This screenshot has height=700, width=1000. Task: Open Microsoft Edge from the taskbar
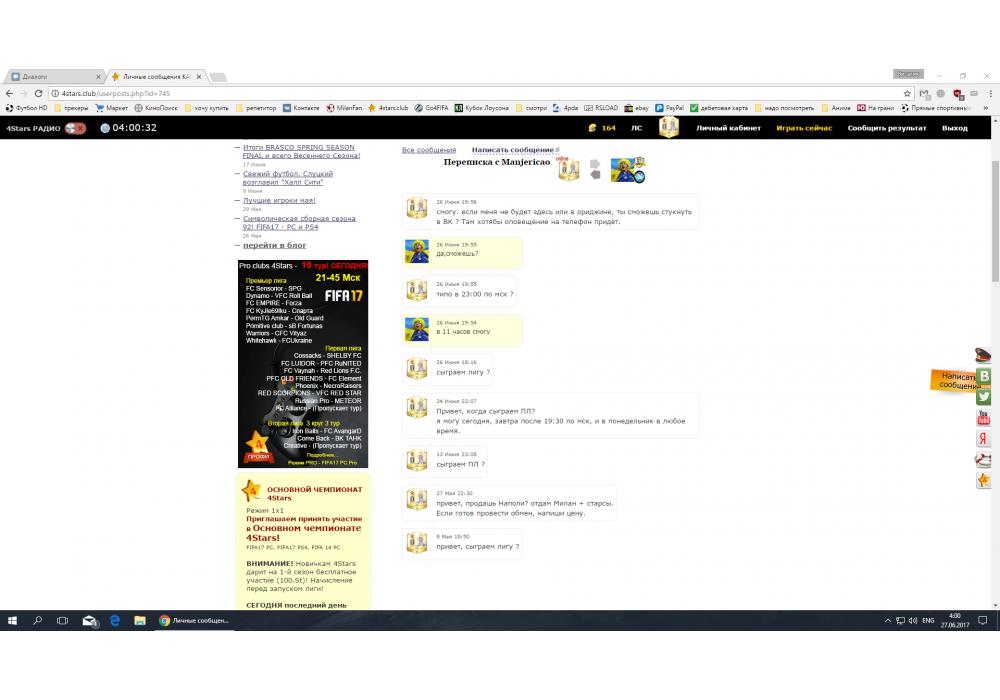pyautogui.click(x=115, y=621)
